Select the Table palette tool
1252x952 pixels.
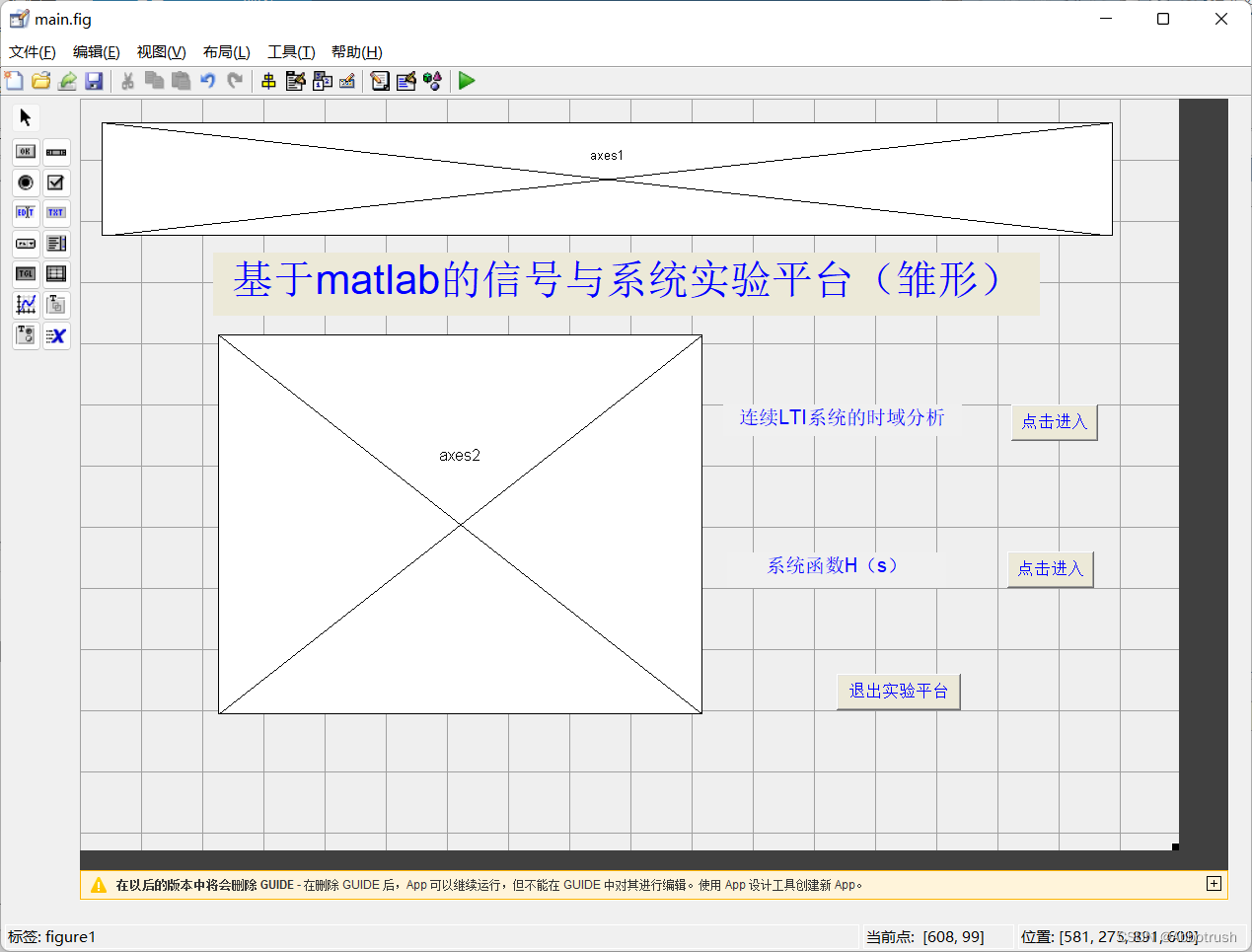click(56, 274)
